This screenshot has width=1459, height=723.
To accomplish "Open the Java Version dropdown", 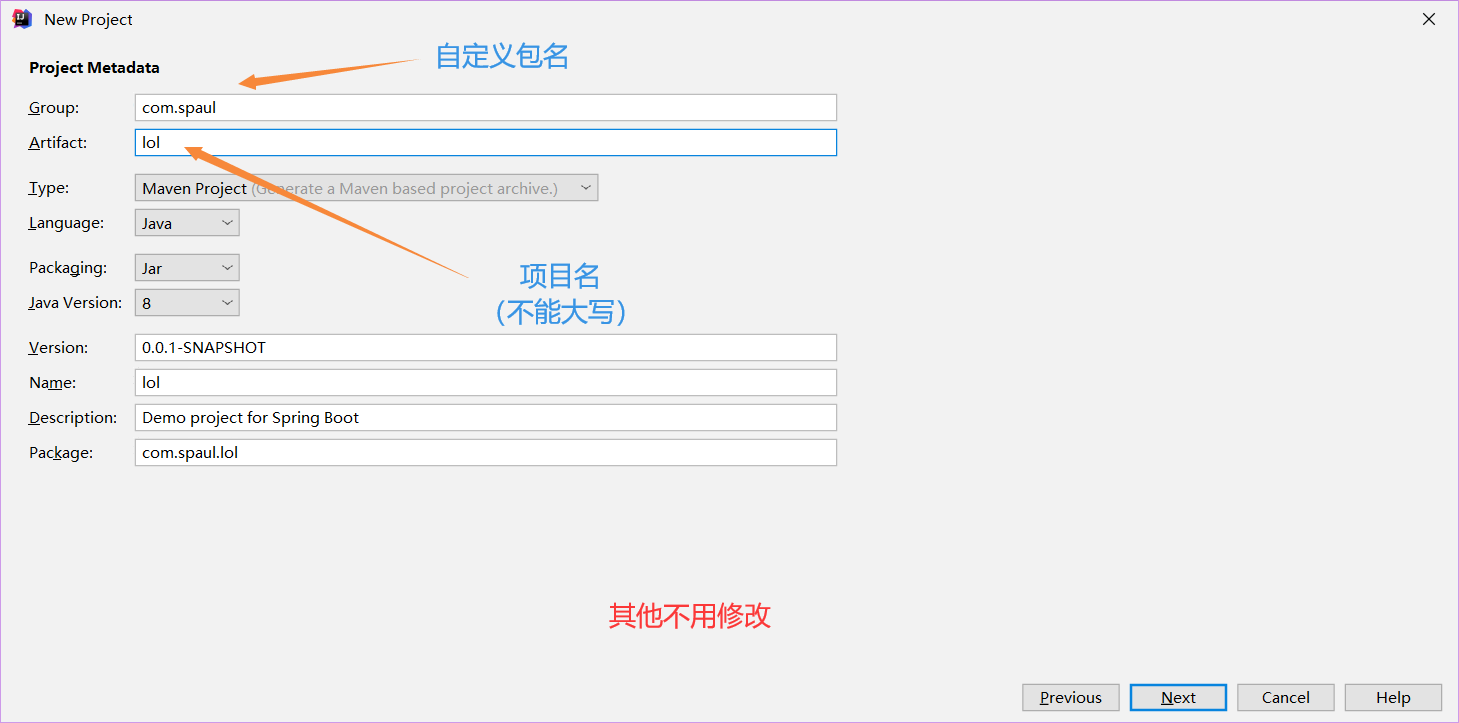I will [x=187, y=303].
